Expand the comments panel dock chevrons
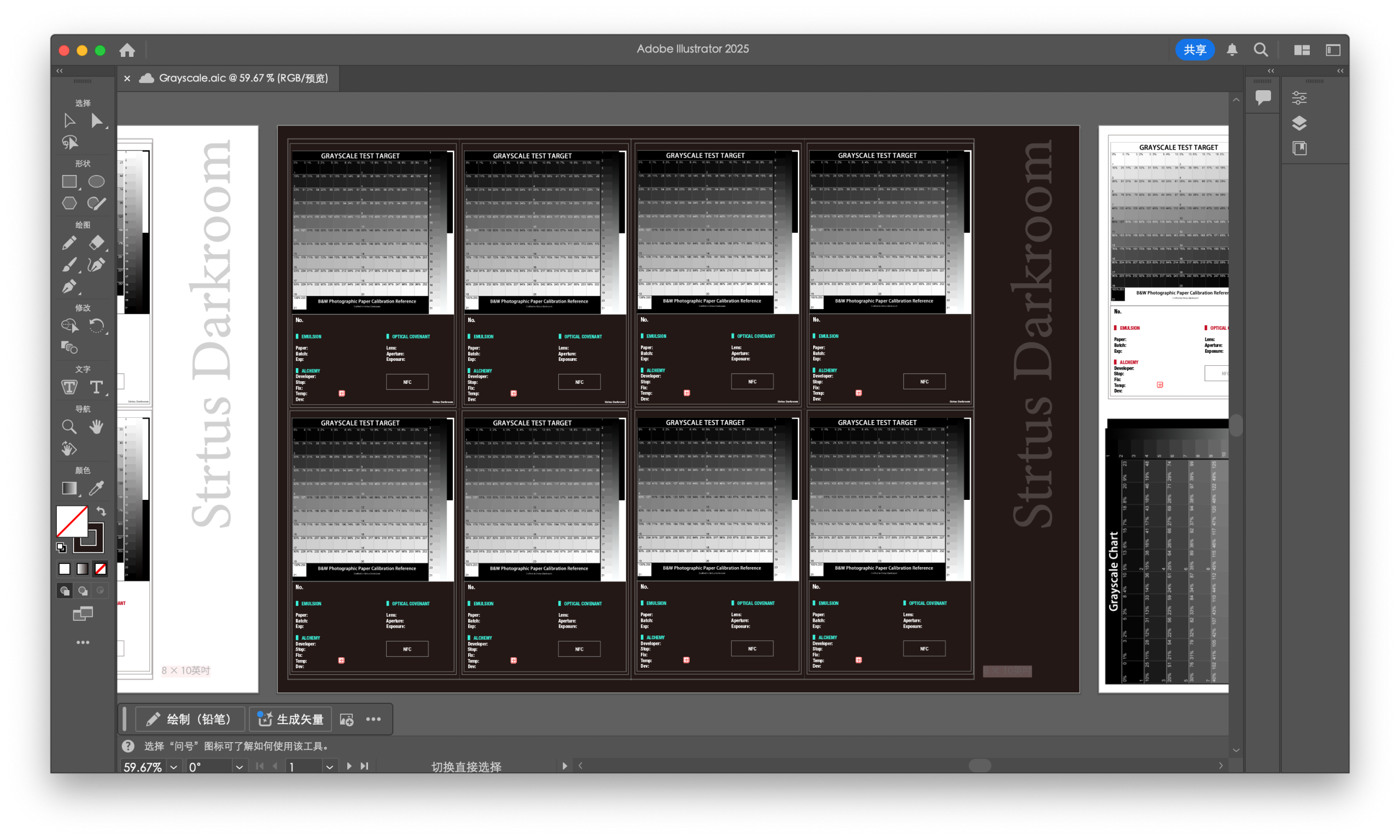 tap(1271, 71)
